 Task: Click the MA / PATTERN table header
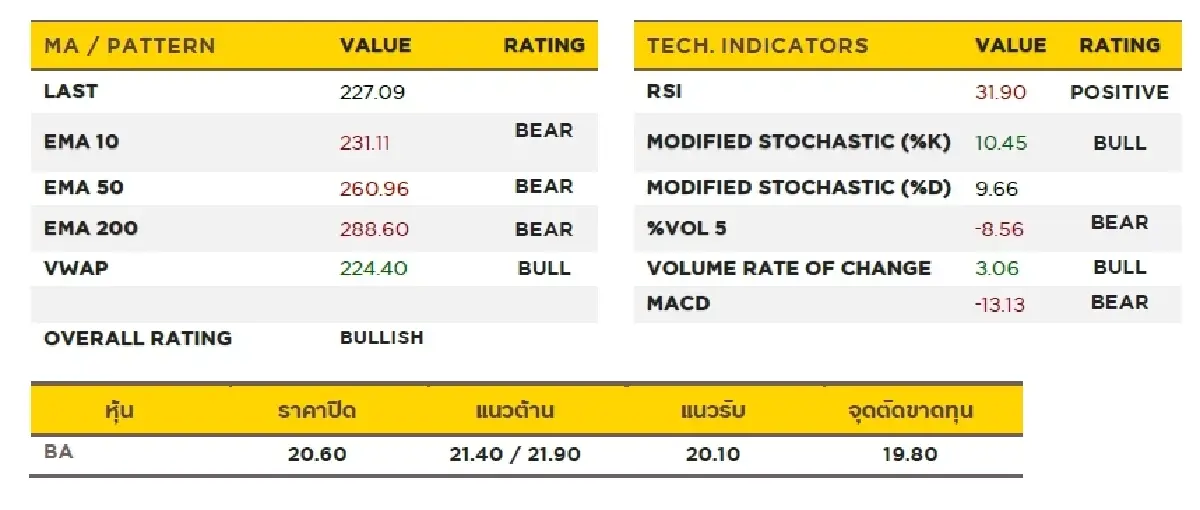(x=129, y=46)
